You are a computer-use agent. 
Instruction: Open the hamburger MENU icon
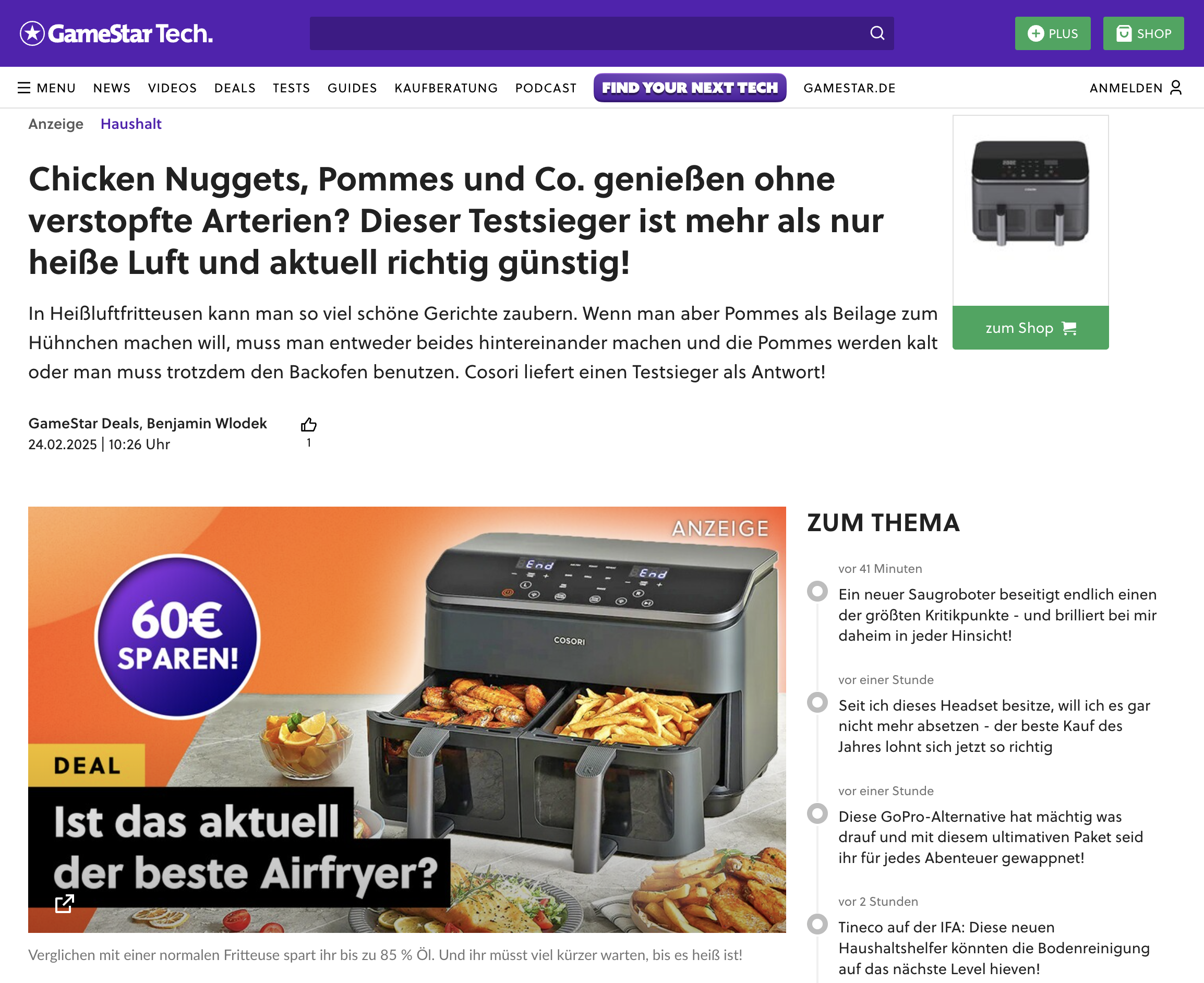coord(24,88)
